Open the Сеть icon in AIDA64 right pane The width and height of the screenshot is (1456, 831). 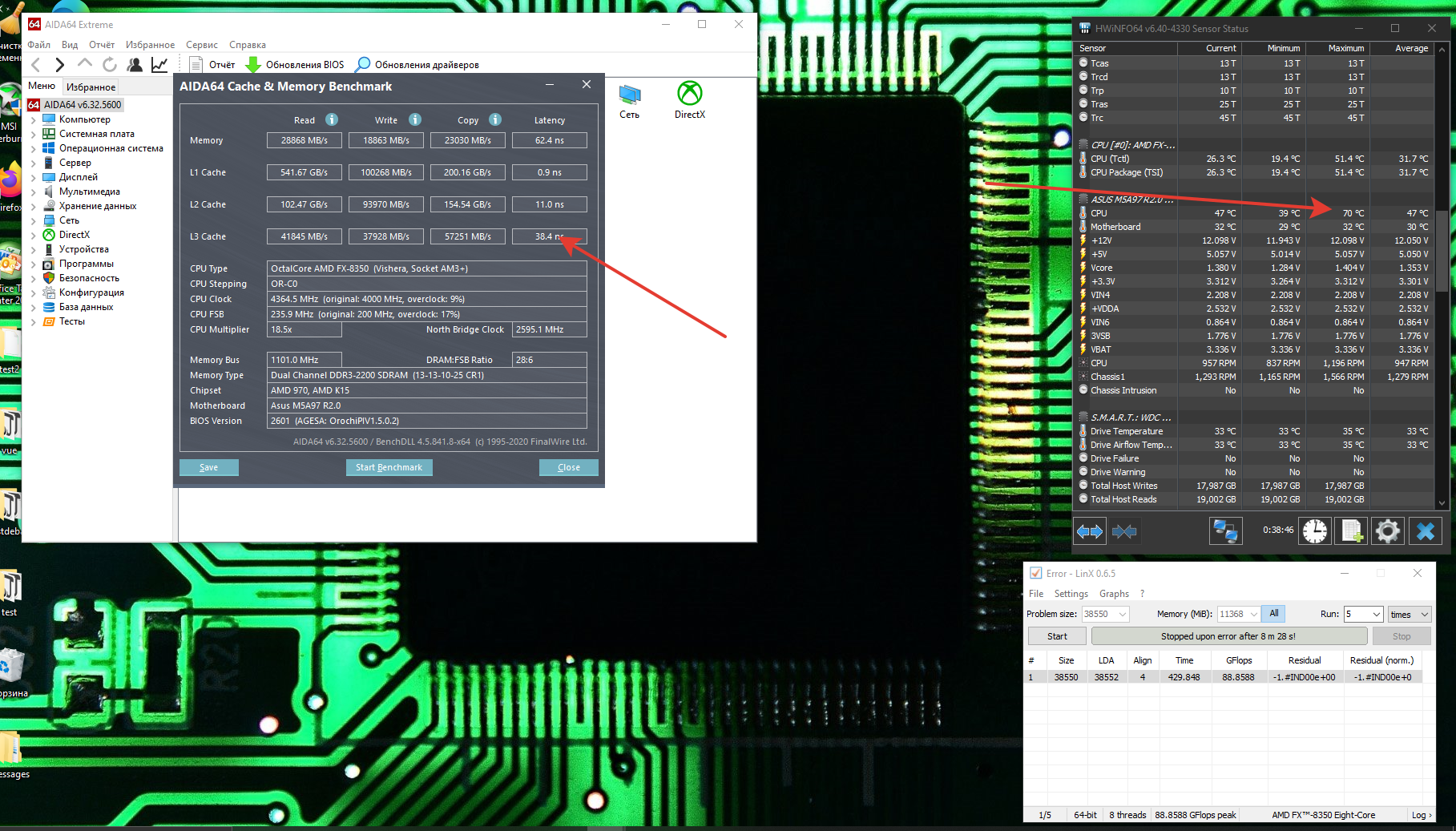click(x=630, y=102)
